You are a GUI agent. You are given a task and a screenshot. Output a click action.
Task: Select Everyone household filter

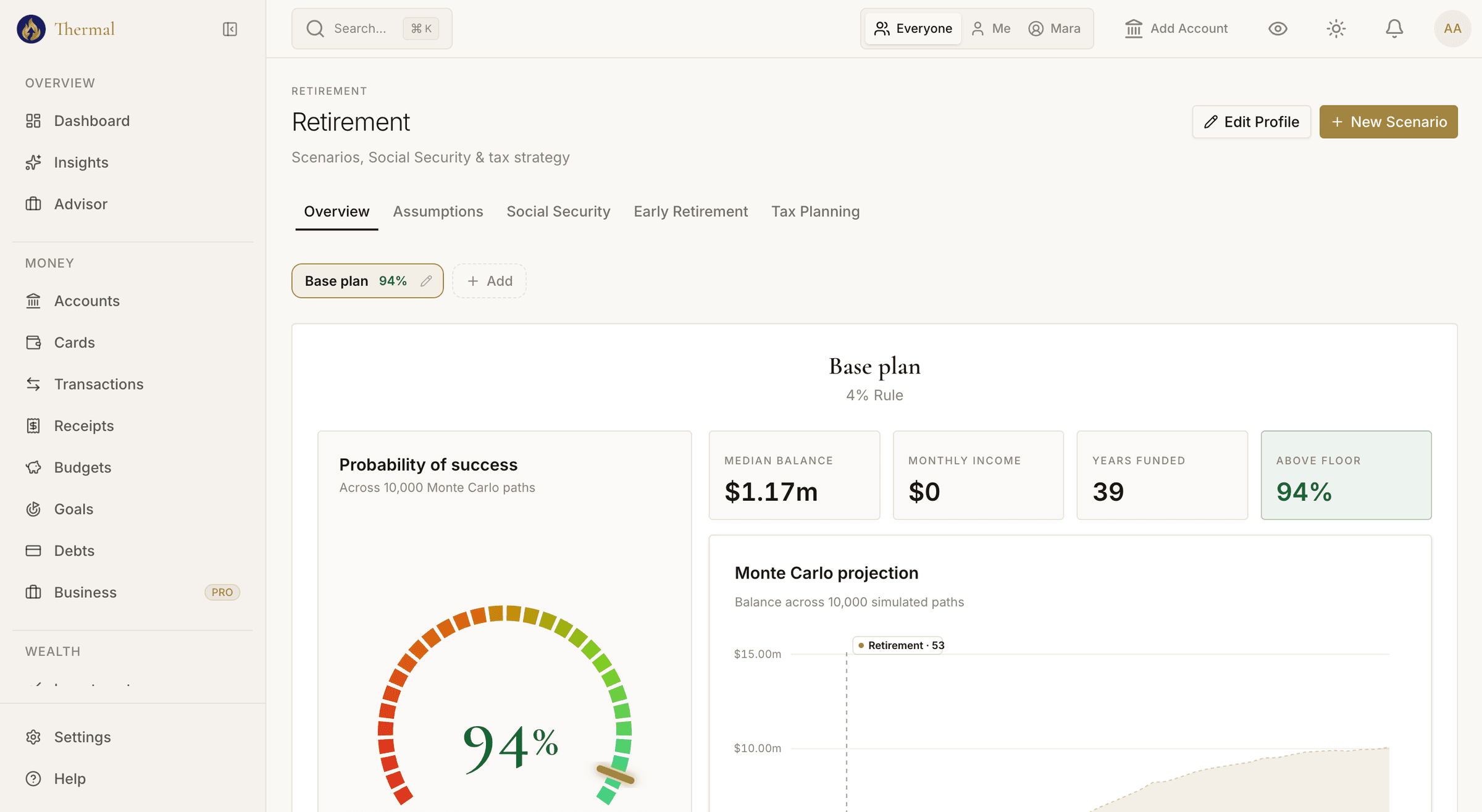tap(913, 28)
